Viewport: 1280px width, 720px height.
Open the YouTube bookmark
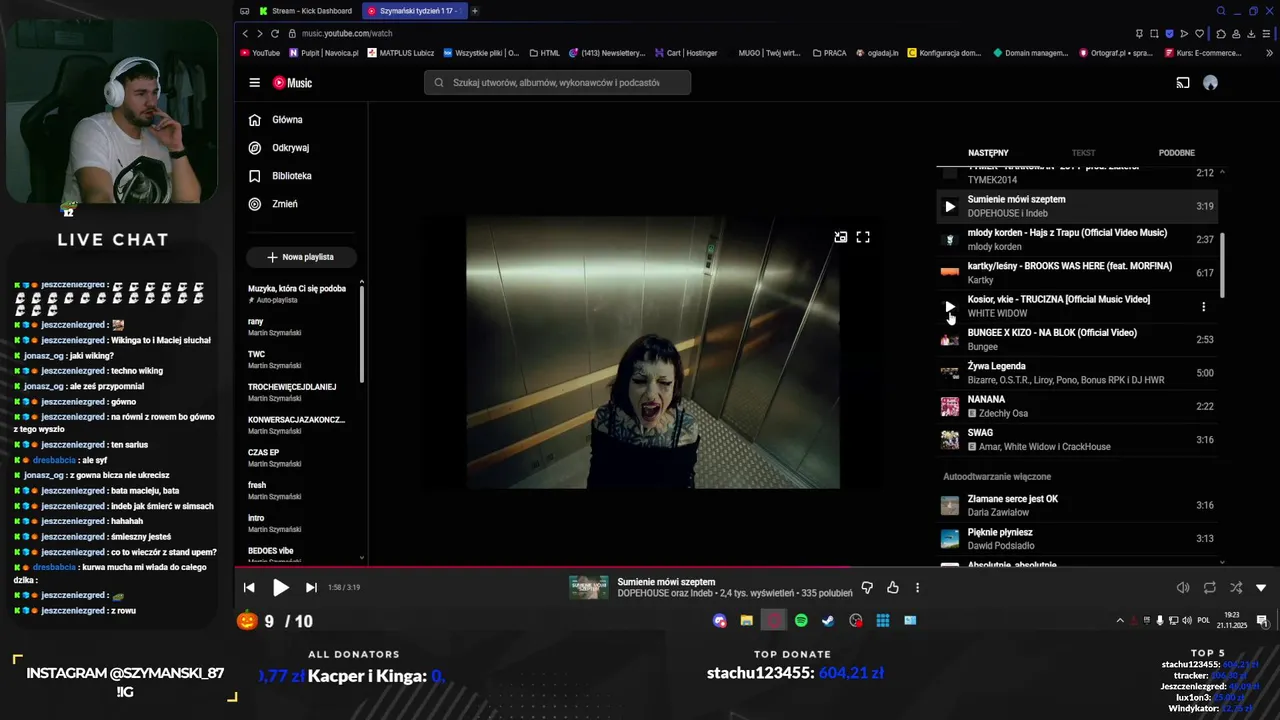click(x=260, y=53)
